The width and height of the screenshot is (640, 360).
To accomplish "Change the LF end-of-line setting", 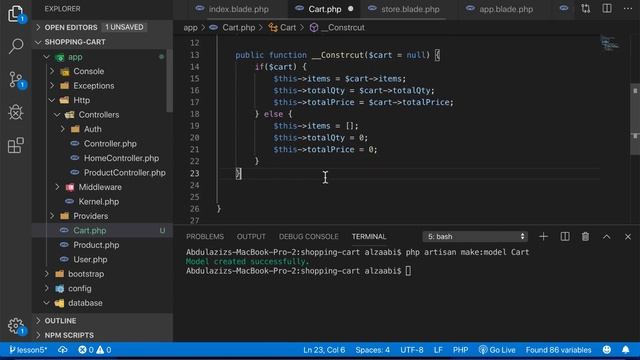I will pyautogui.click(x=438, y=350).
